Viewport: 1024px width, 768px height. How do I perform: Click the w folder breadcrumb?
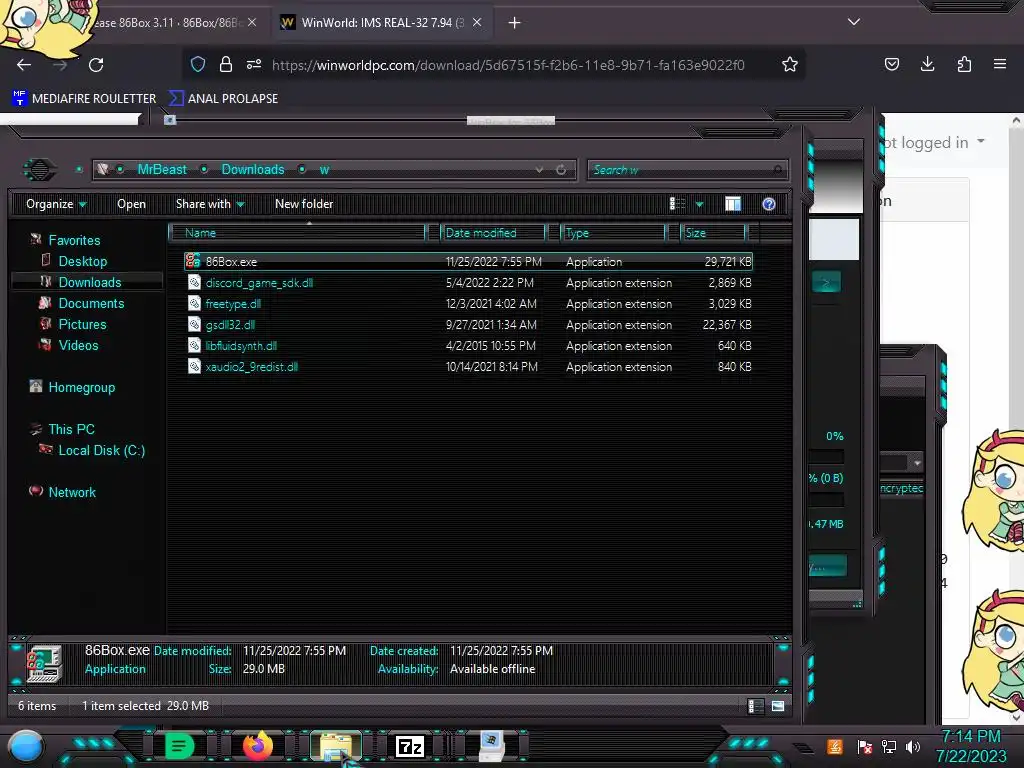pos(324,170)
